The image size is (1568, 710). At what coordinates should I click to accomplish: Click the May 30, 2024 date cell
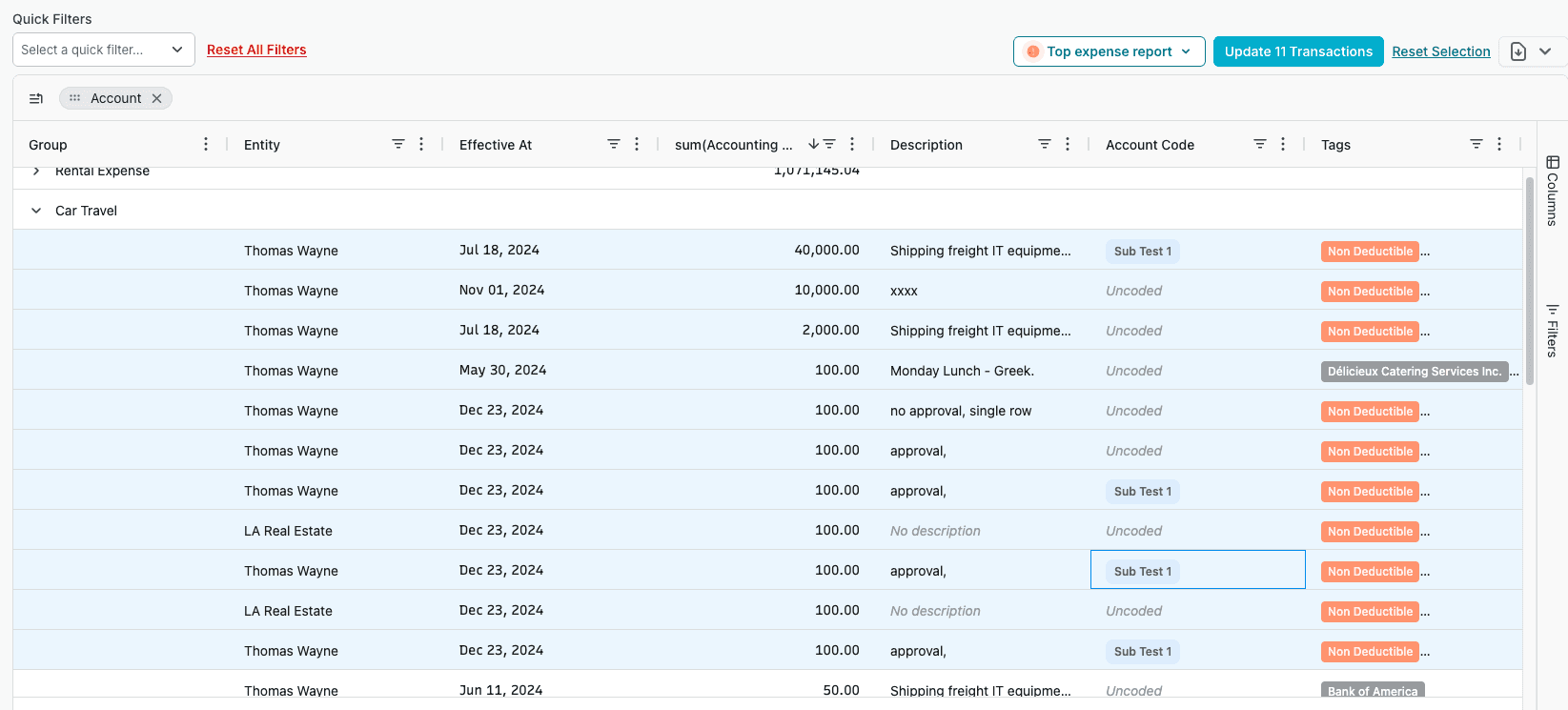(x=551, y=370)
